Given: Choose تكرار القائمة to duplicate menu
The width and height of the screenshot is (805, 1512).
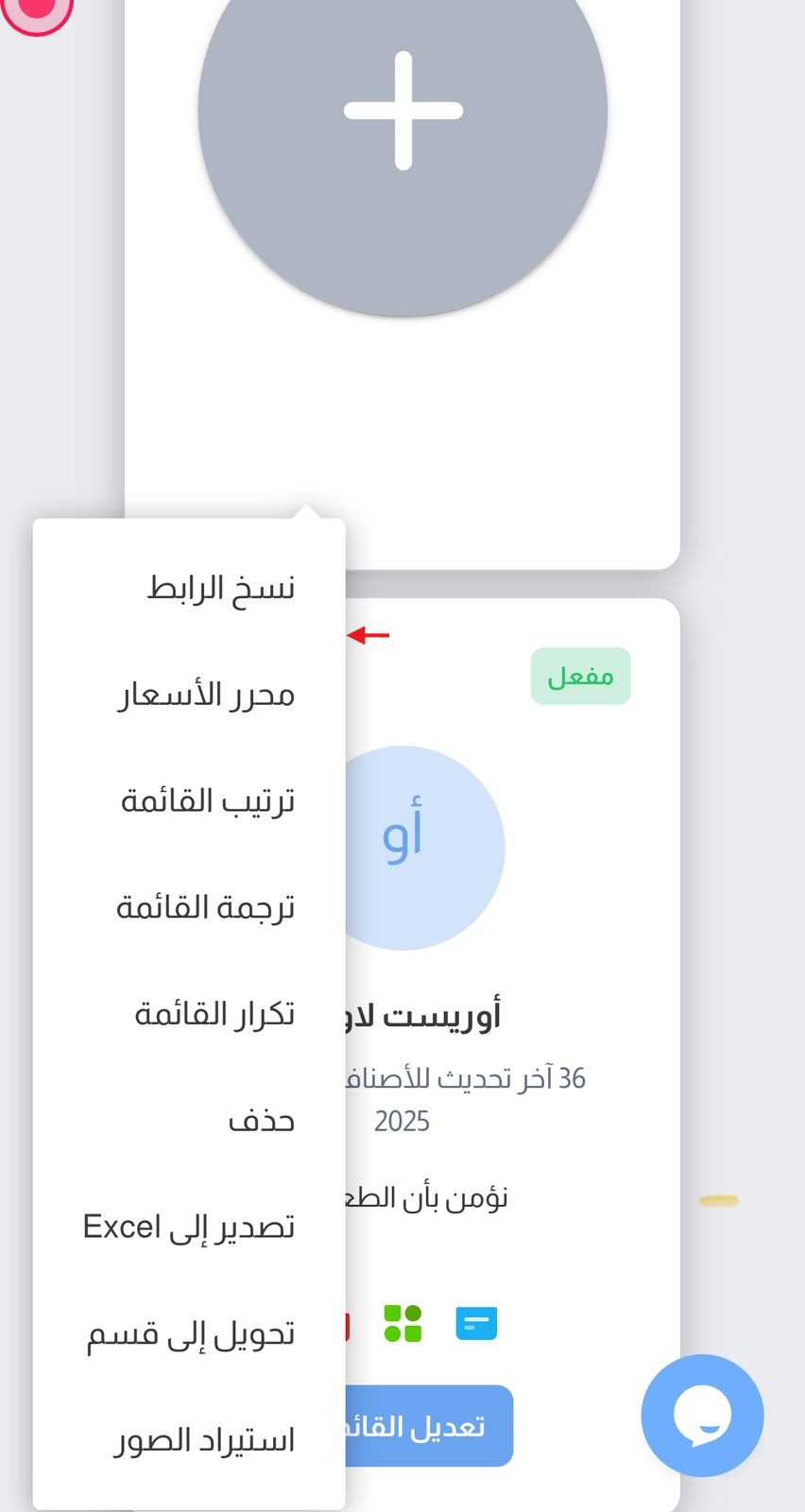Looking at the screenshot, I should click(214, 1015).
